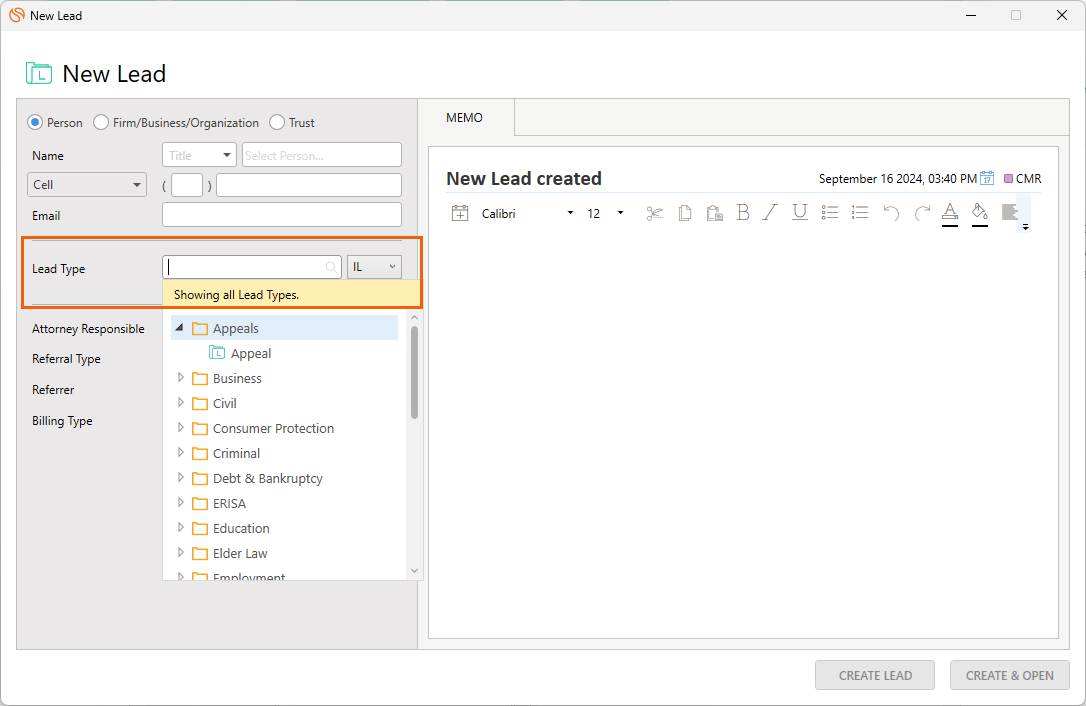Viewport: 1086px width, 706px height.
Task: Click scroll down arrow in lead type list
Action: tap(414, 571)
